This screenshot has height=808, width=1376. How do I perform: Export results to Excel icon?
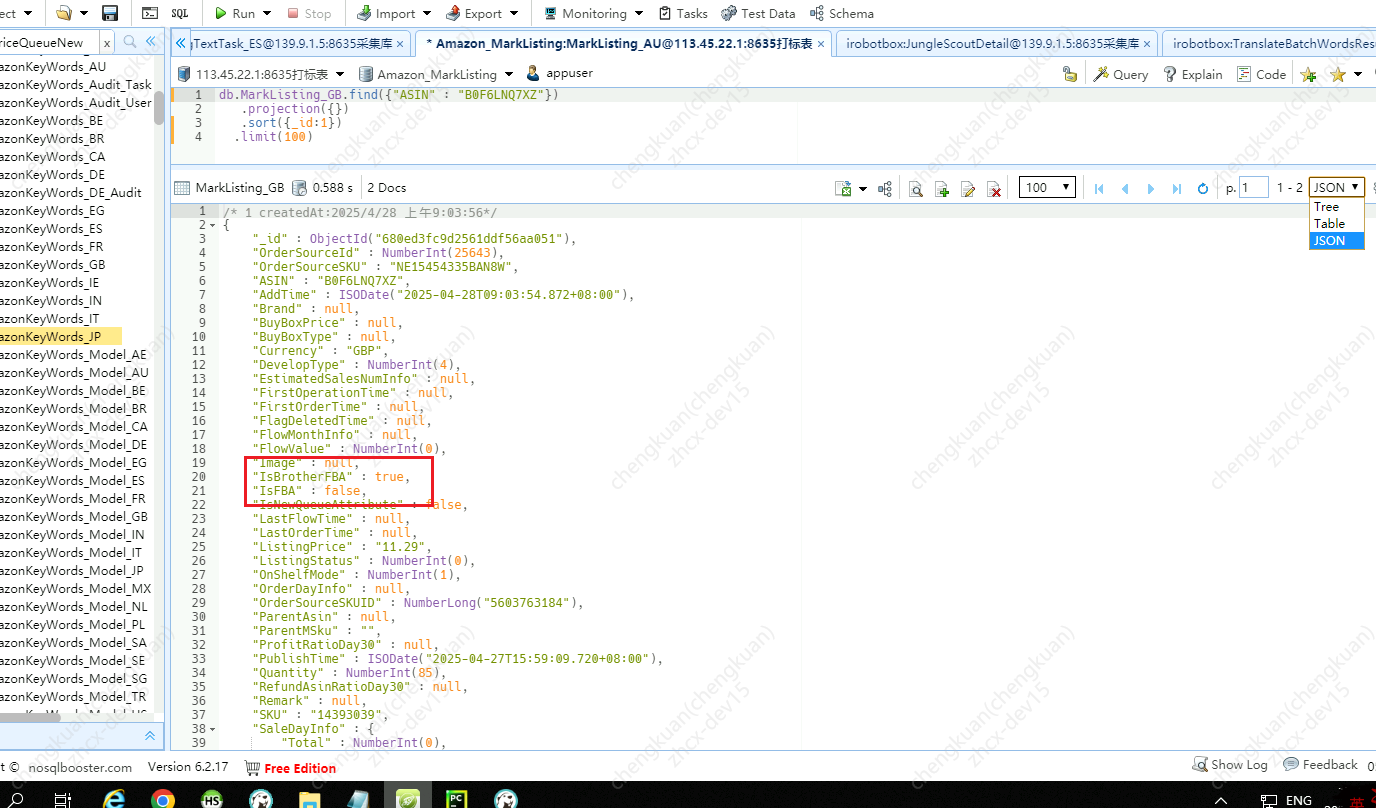tap(843, 188)
